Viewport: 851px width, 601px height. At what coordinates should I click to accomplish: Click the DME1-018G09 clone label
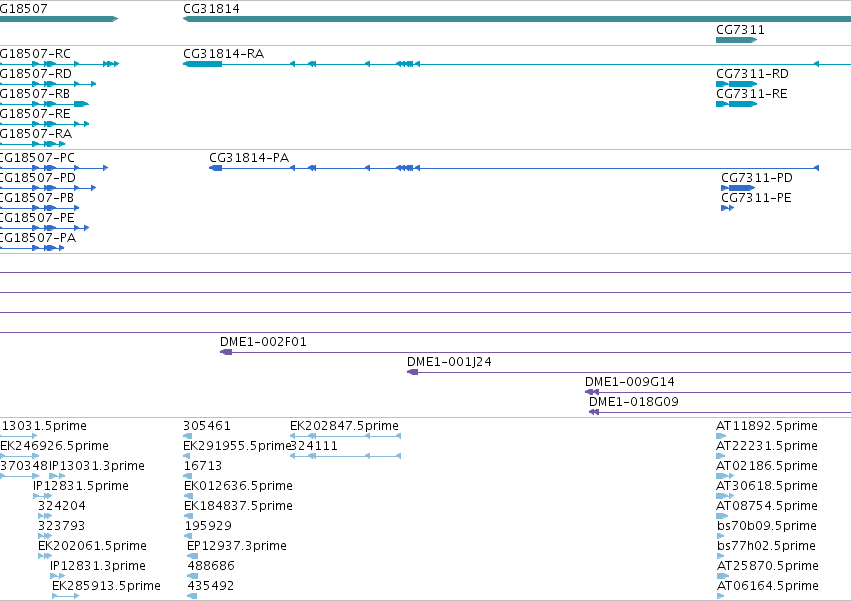click(x=634, y=402)
